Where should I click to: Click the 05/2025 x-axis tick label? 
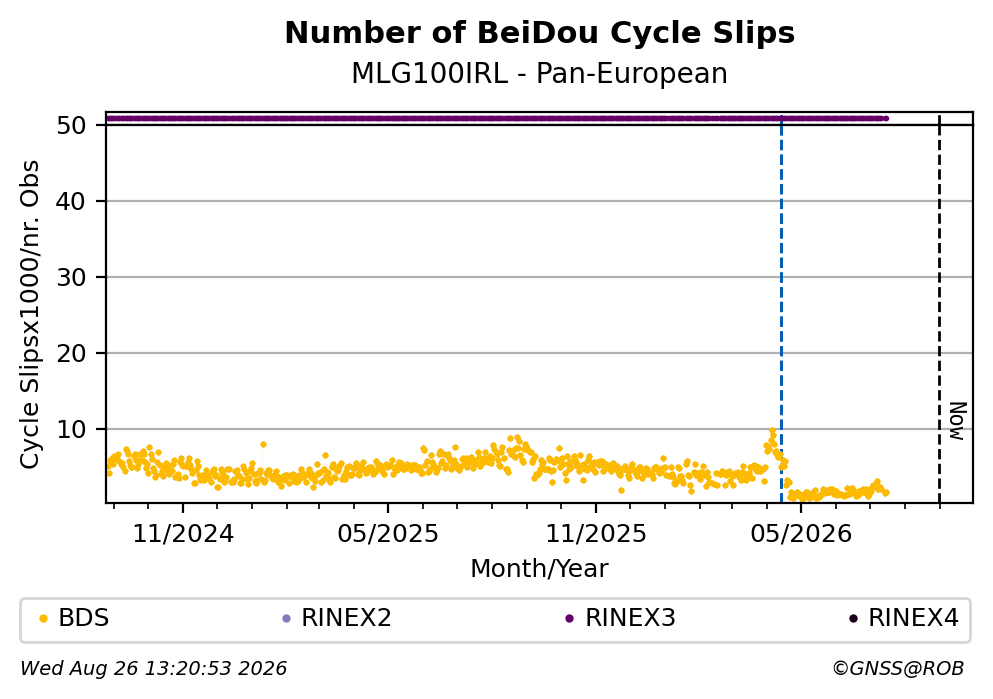pos(388,534)
